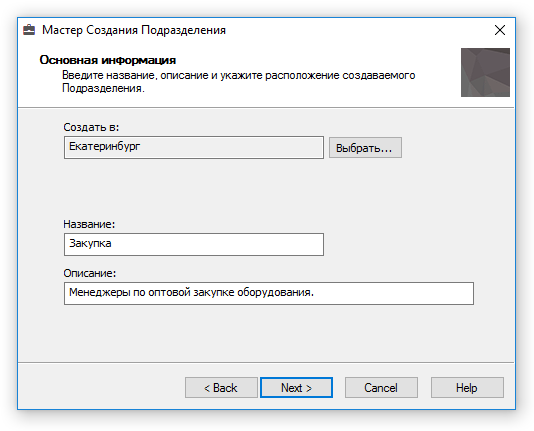This screenshot has height=431, width=534.
Task: Click the instruction text under the heading
Action: (238, 82)
